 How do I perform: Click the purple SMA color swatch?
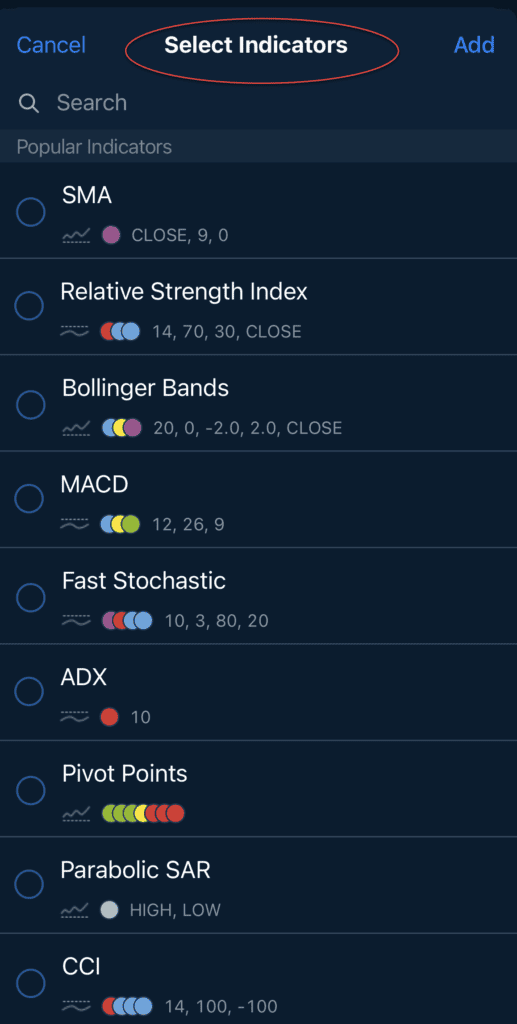coord(111,235)
